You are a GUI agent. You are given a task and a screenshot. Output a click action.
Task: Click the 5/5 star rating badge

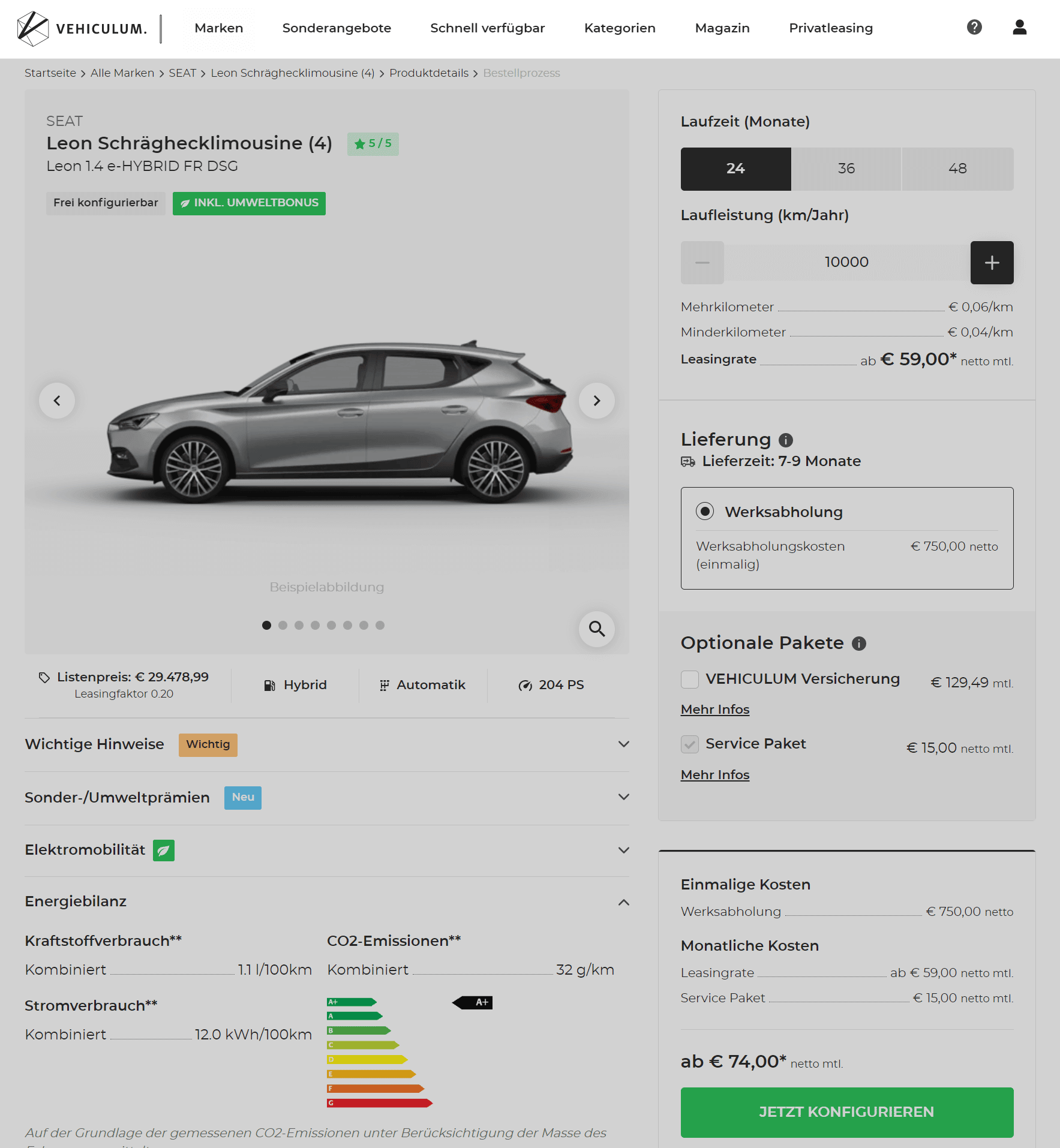pos(373,144)
